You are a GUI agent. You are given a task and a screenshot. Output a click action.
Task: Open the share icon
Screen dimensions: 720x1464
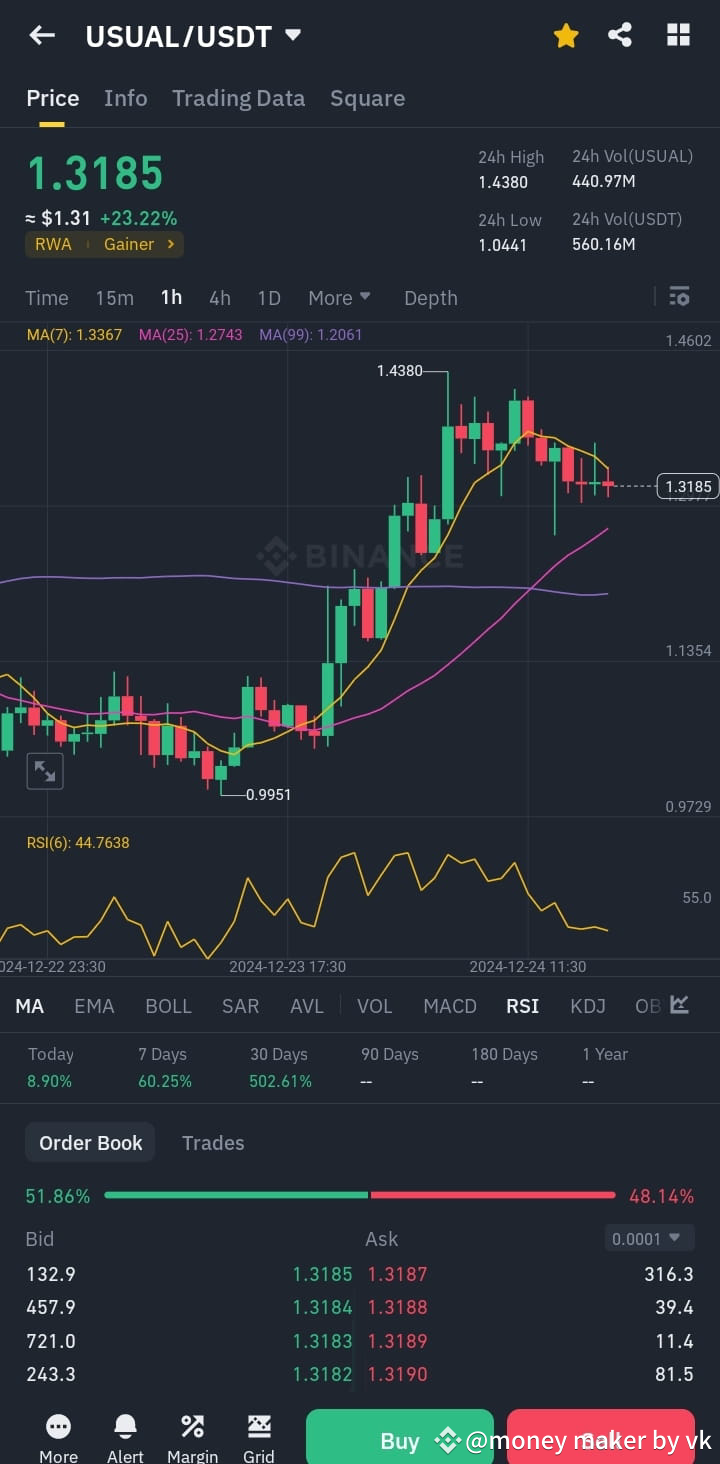tap(620, 35)
